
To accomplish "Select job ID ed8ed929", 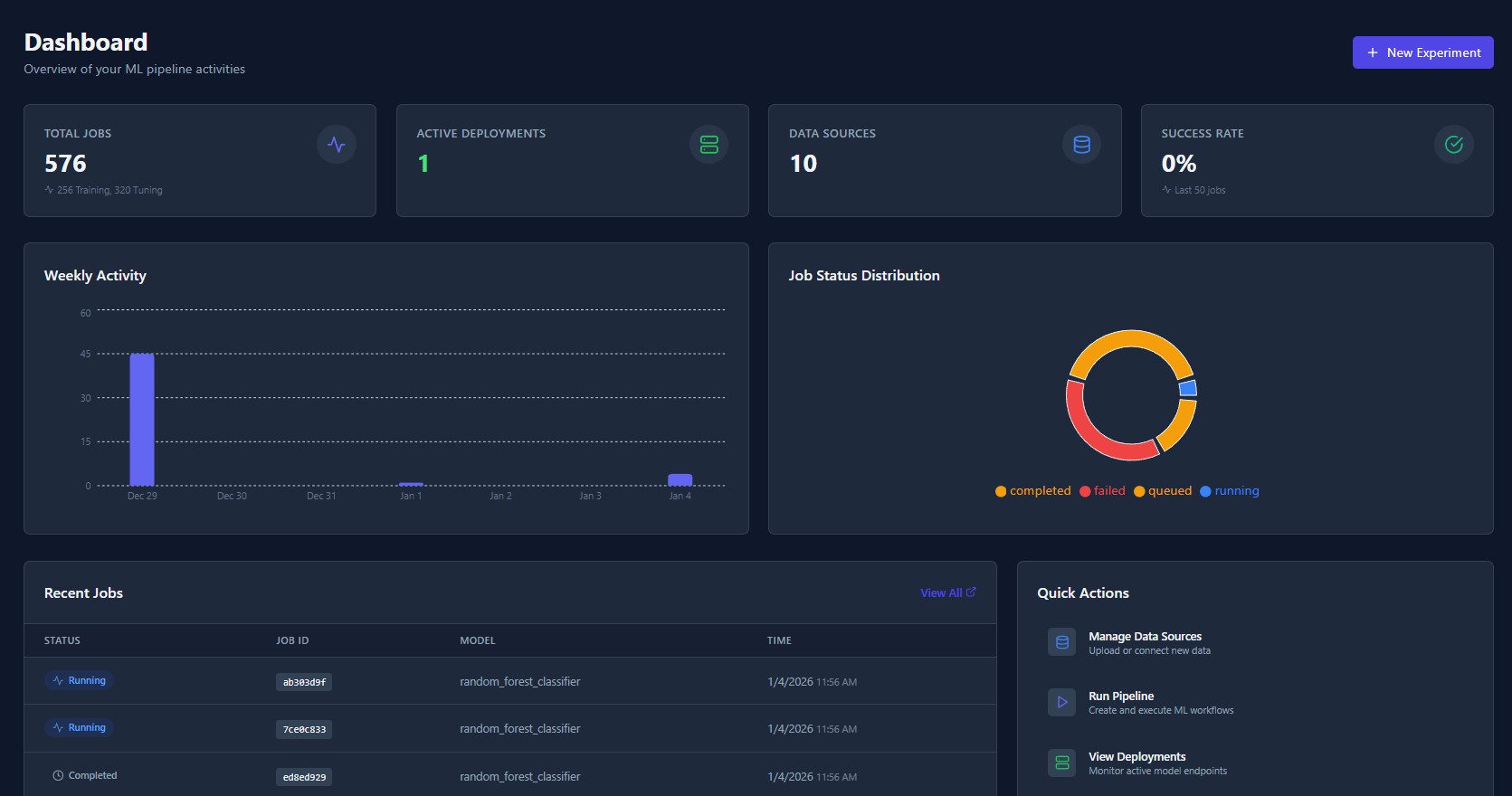I will click(304, 777).
